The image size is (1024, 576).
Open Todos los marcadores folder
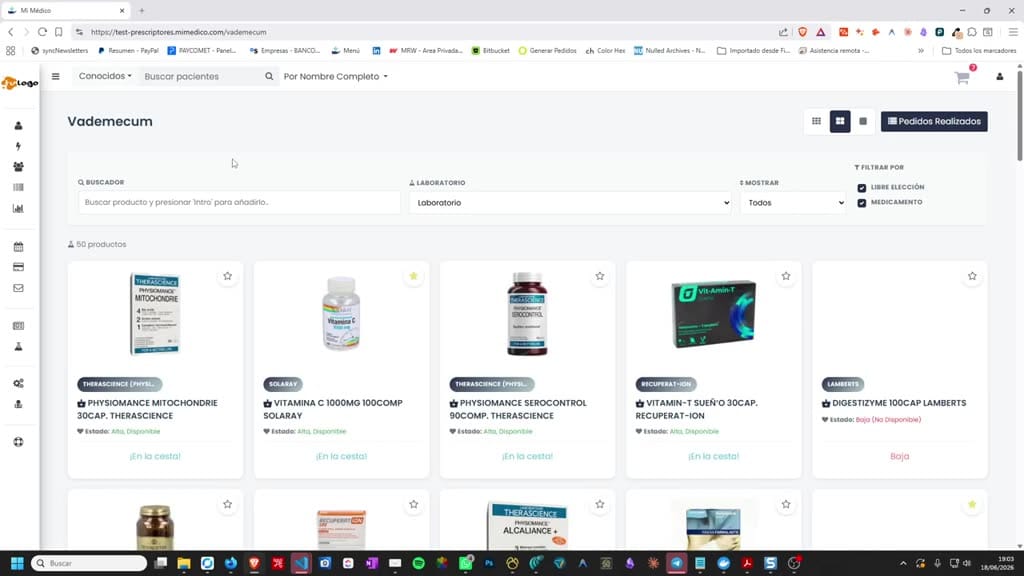click(979, 50)
